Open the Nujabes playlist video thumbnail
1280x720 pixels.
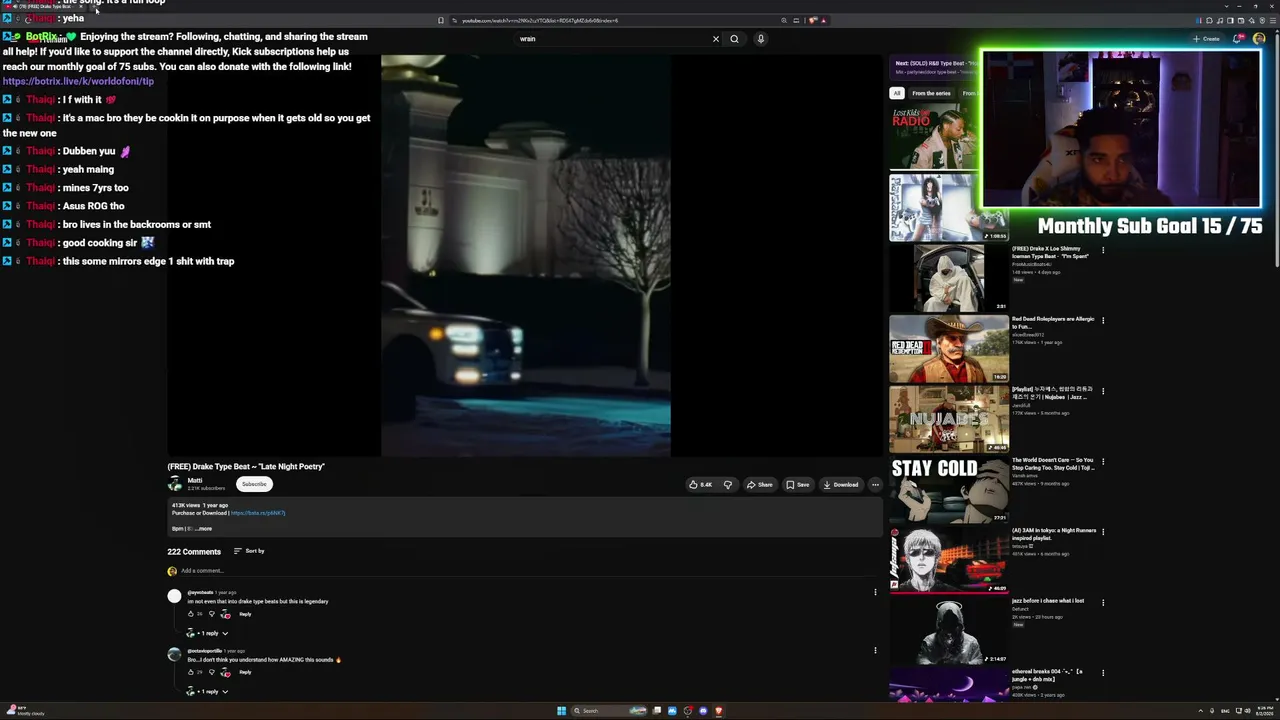949,420
